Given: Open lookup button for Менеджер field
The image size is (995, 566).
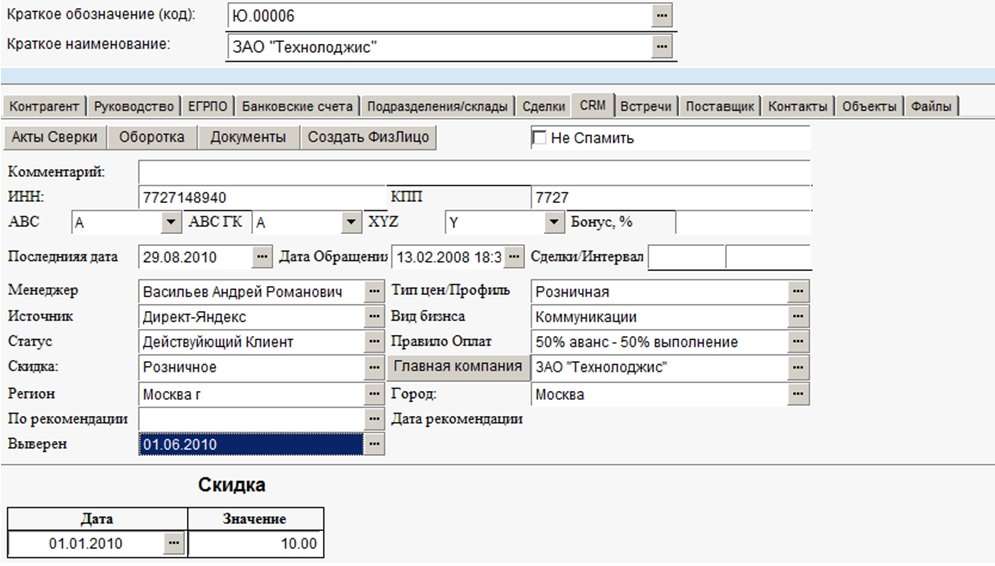Looking at the screenshot, I should coord(374,291).
